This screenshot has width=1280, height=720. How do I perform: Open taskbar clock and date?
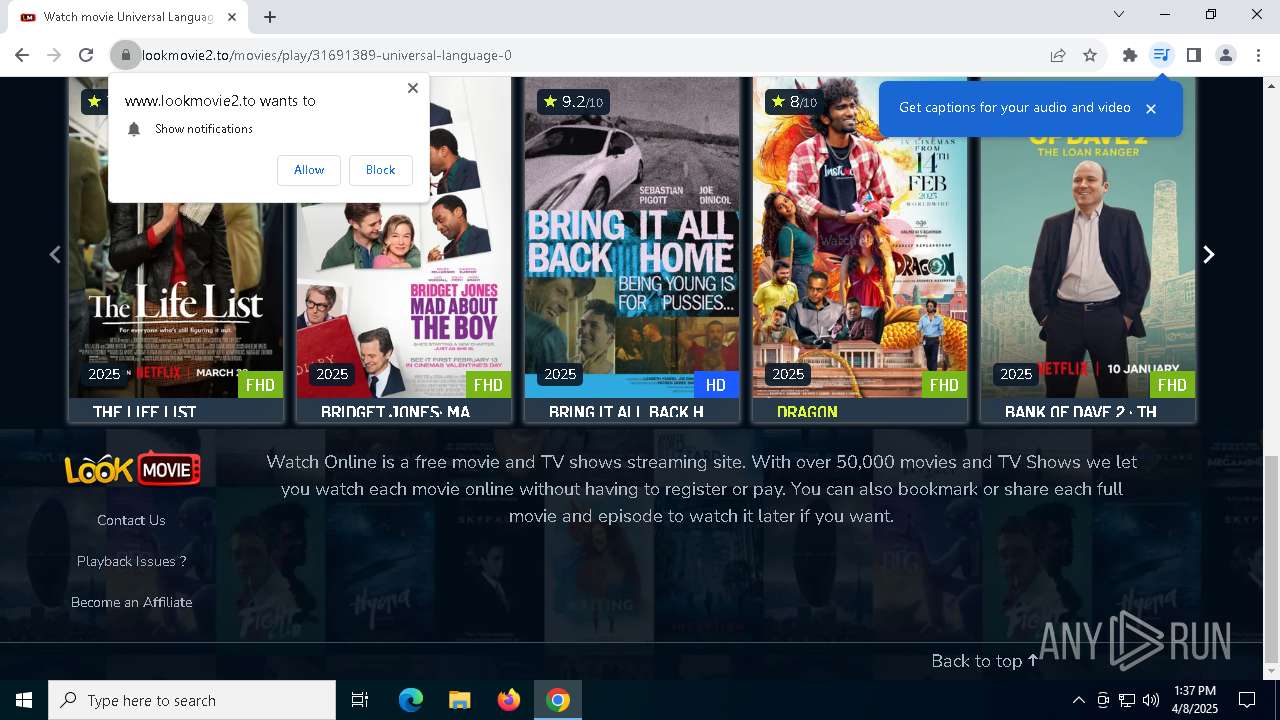tap(1195, 700)
